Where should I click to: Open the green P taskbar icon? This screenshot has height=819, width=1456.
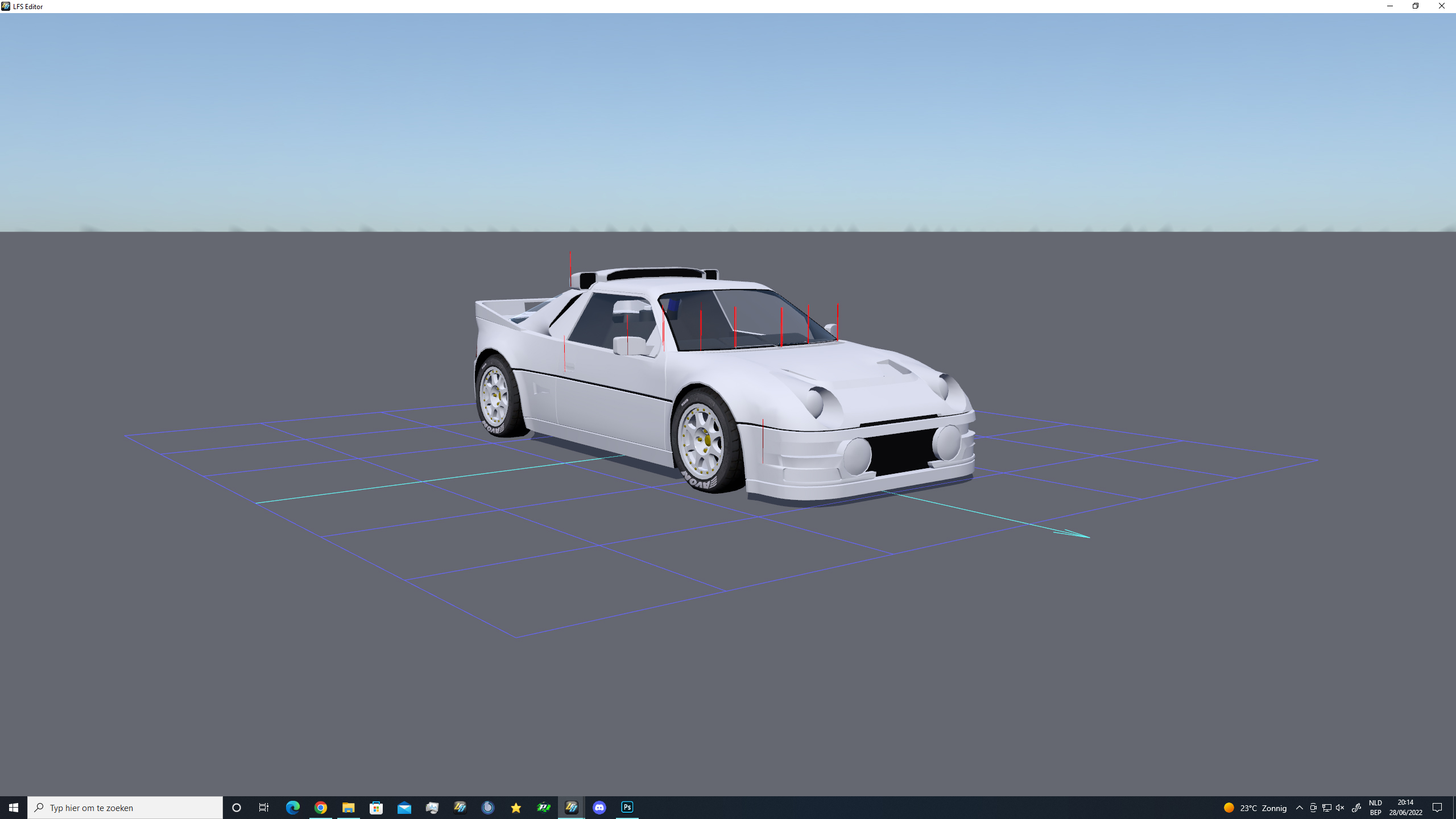click(543, 807)
